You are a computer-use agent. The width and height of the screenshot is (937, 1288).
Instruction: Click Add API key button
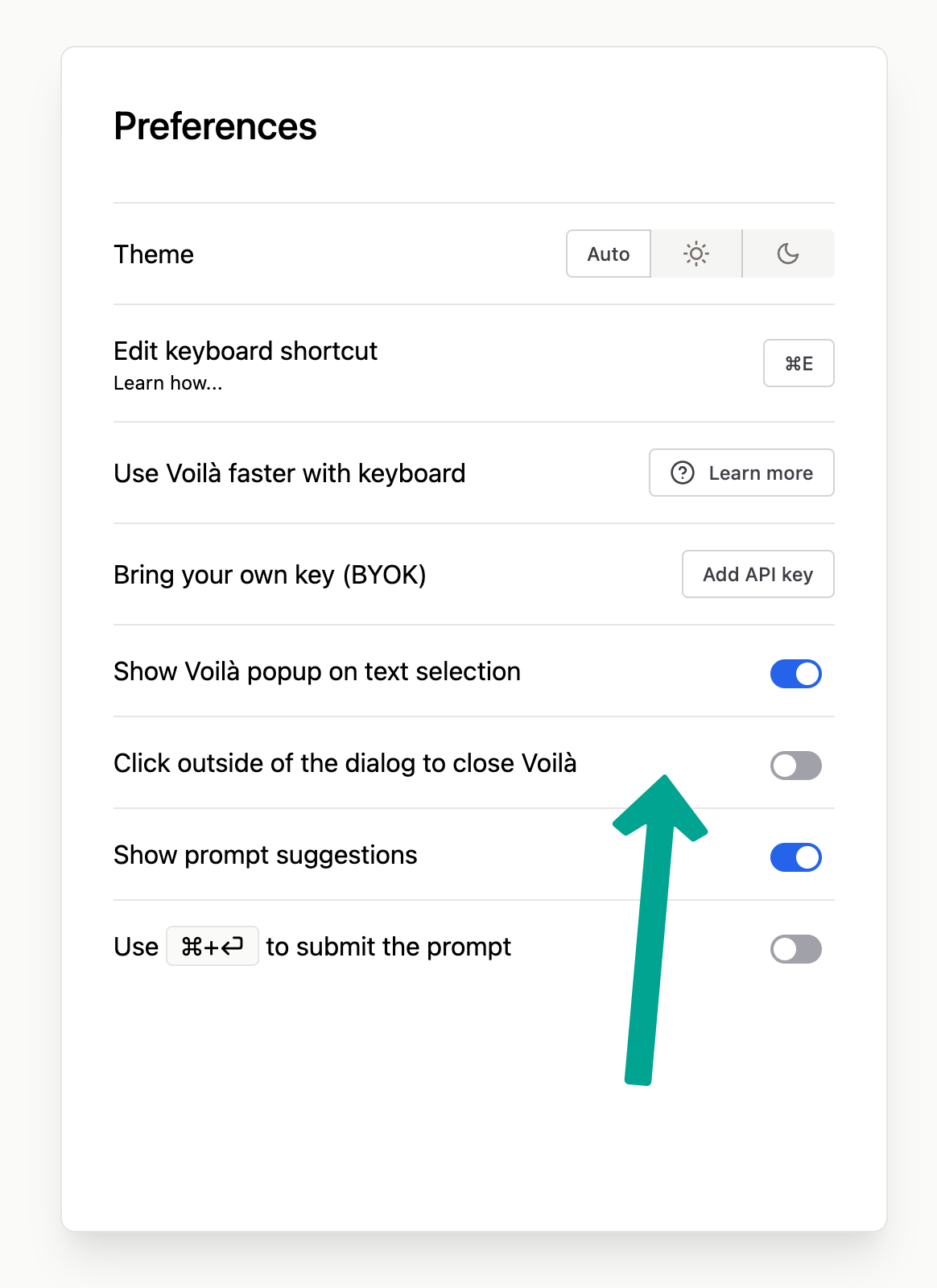click(x=758, y=574)
